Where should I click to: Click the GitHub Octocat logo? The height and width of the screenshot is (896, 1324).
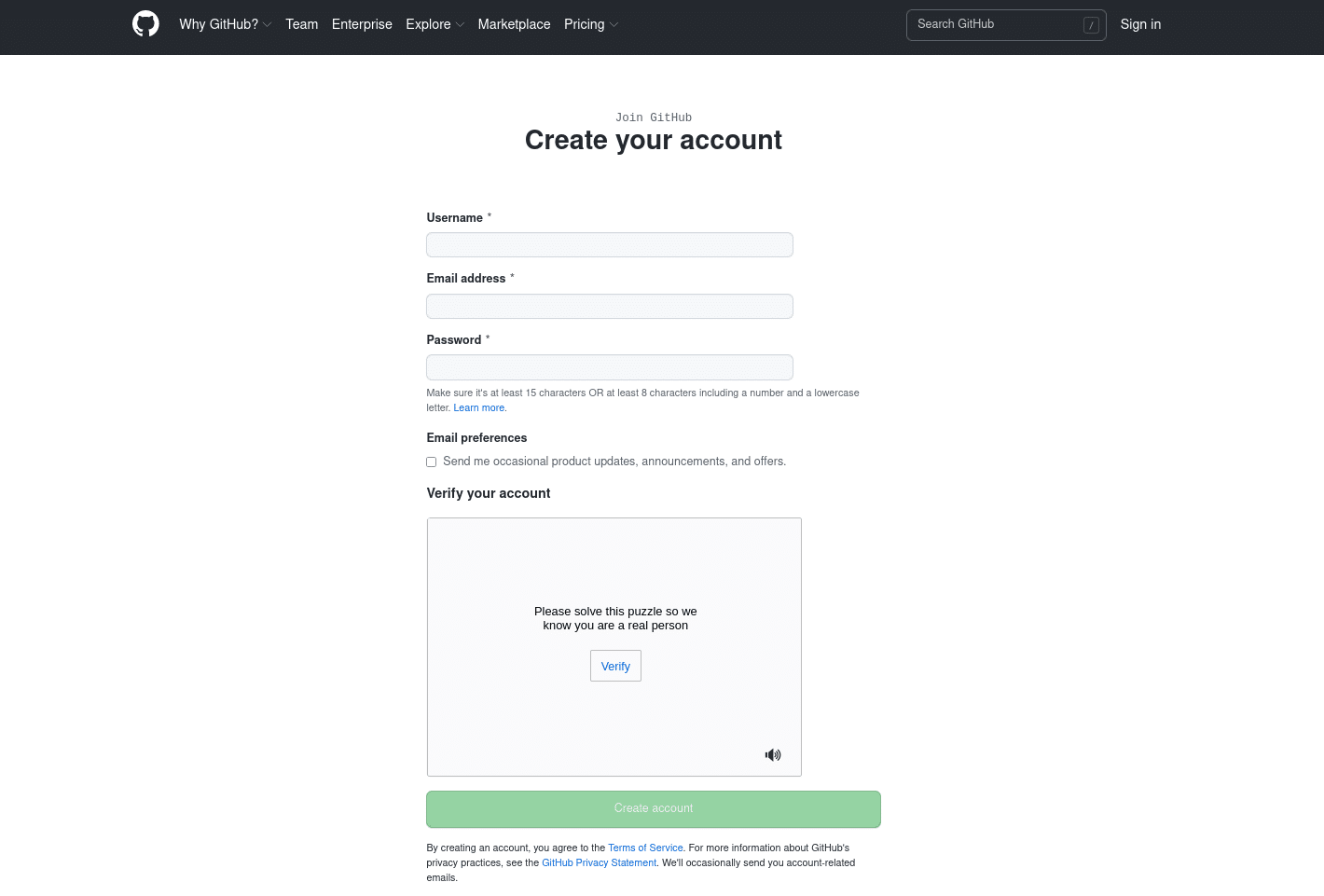click(145, 24)
